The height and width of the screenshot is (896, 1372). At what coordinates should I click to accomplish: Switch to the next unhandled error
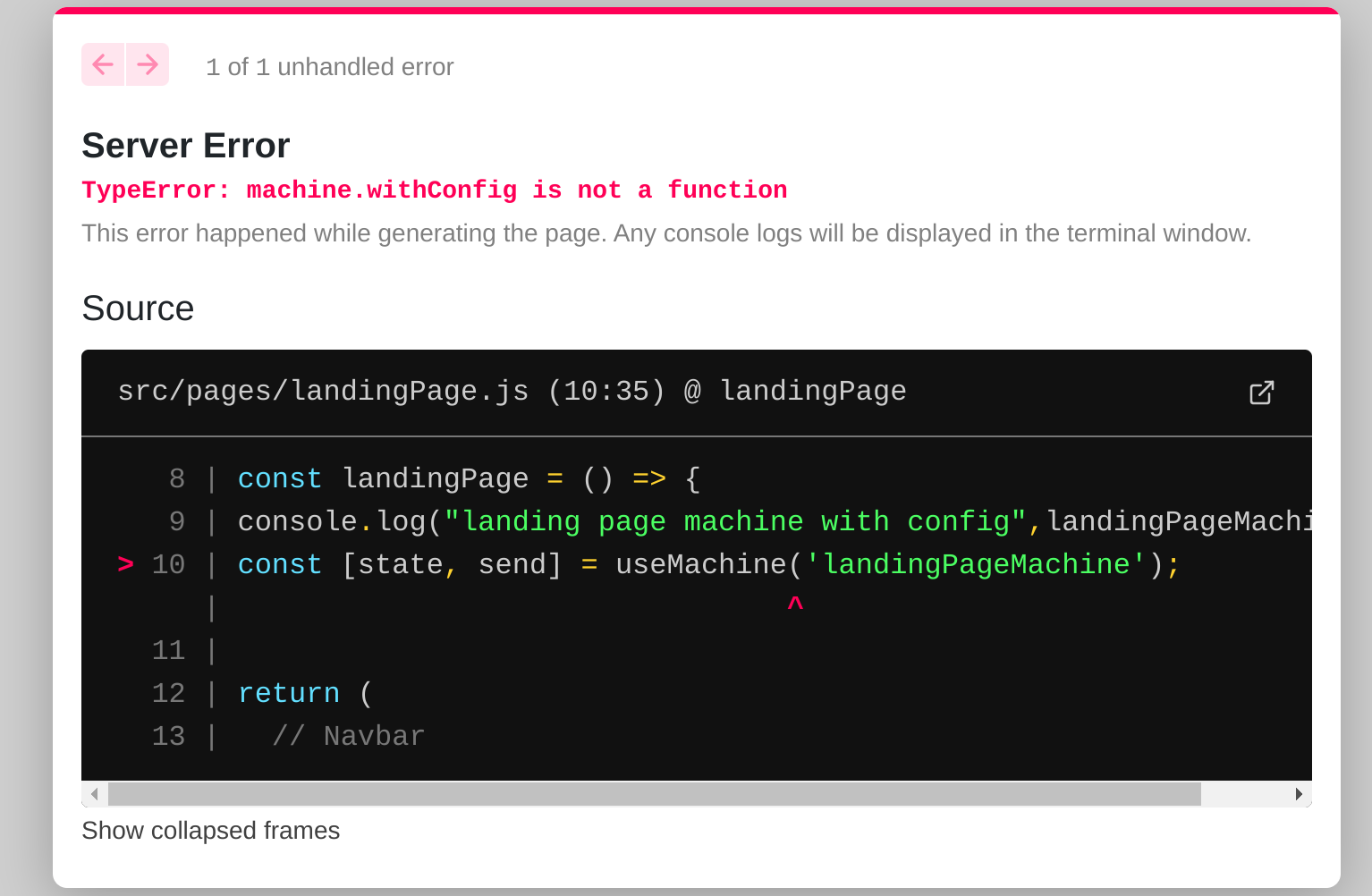coord(146,63)
